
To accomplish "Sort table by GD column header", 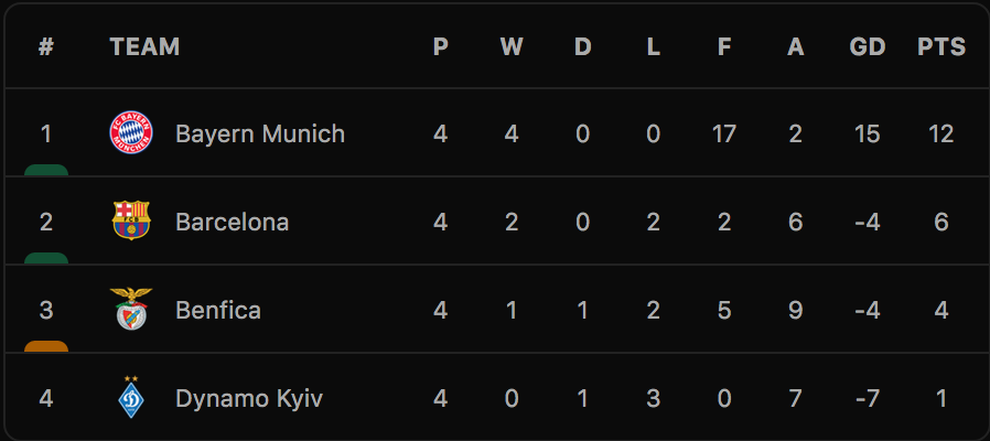I will coord(868,47).
